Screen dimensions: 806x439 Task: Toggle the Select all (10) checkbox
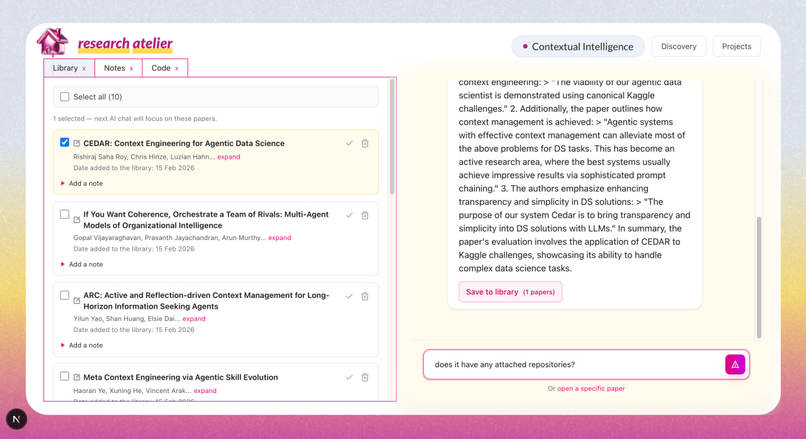[x=64, y=97]
